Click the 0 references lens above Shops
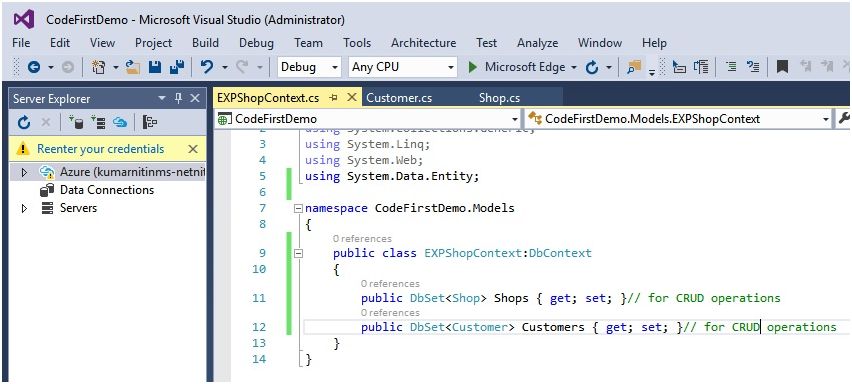Screen dimensions: 852x384 pyautogui.click(x=390, y=284)
